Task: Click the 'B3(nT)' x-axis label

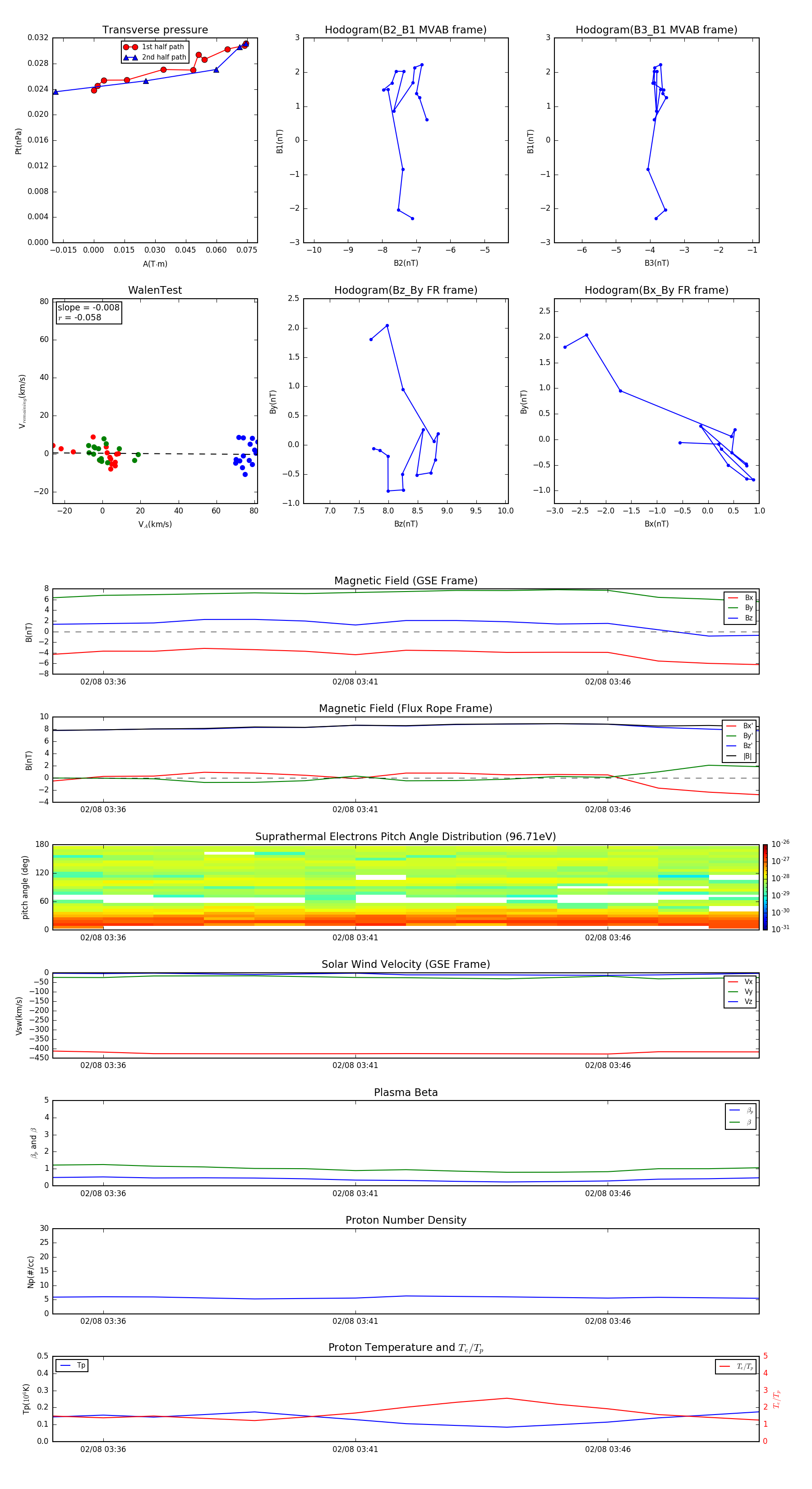Action: (656, 263)
